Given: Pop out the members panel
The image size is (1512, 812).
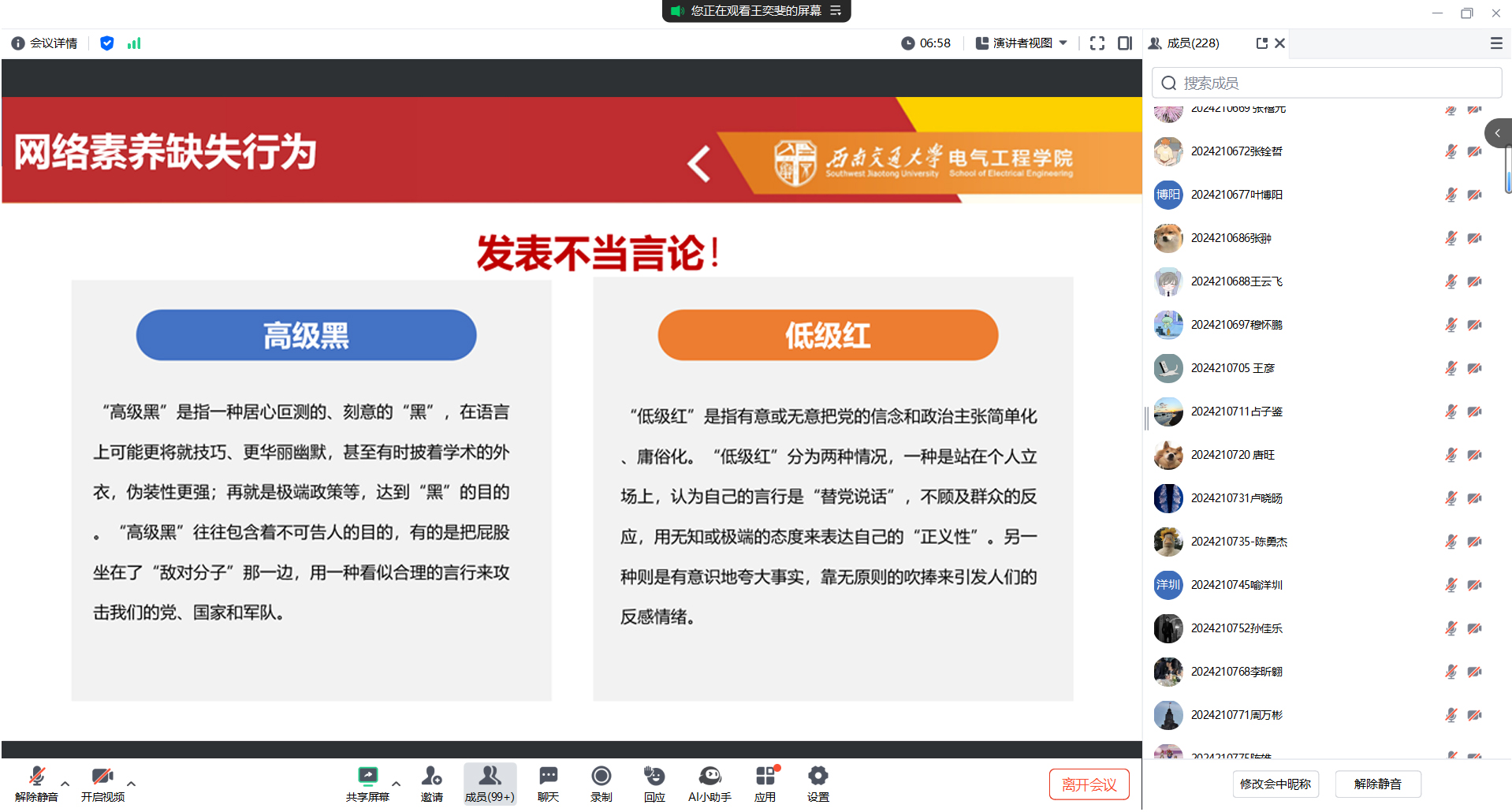Looking at the screenshot, I should tap(1261, 43).
